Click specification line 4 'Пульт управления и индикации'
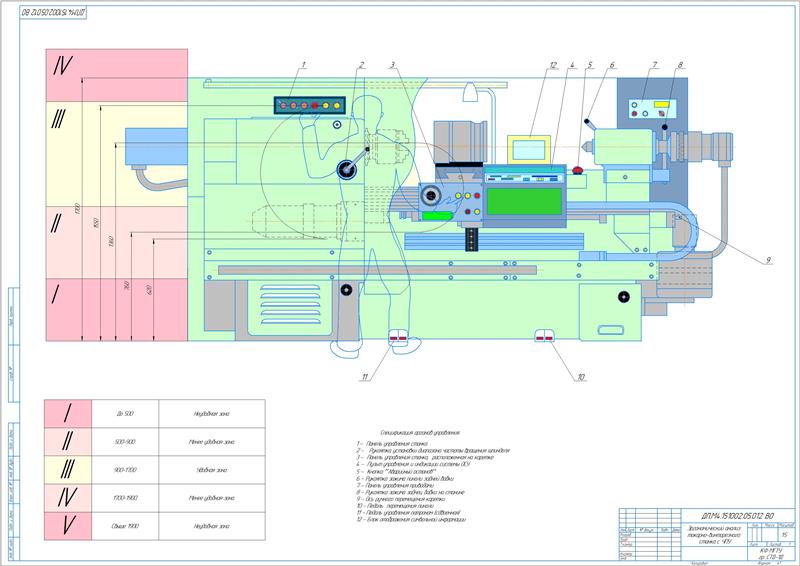800x566 pixels. pyautogui.click(x=413, y=464)
